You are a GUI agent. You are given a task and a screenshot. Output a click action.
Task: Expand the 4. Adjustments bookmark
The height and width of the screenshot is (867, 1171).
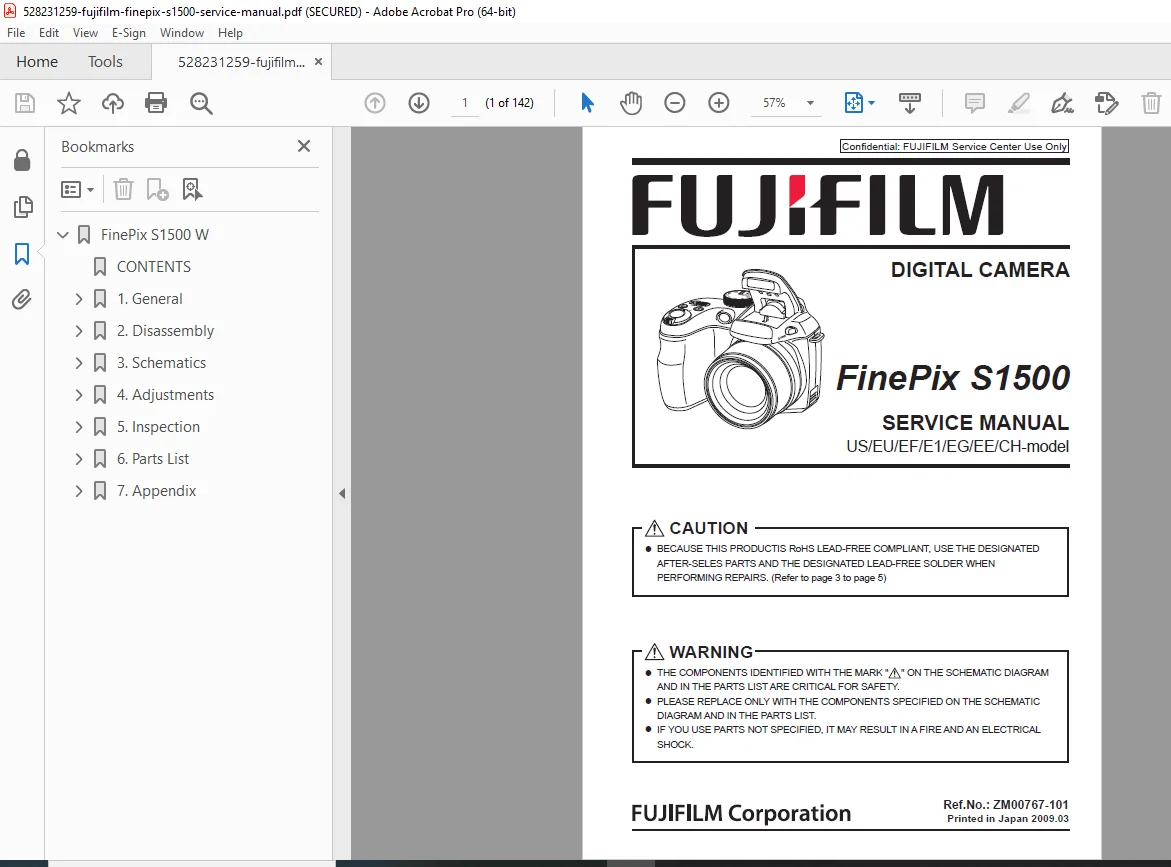coord(79,395)
